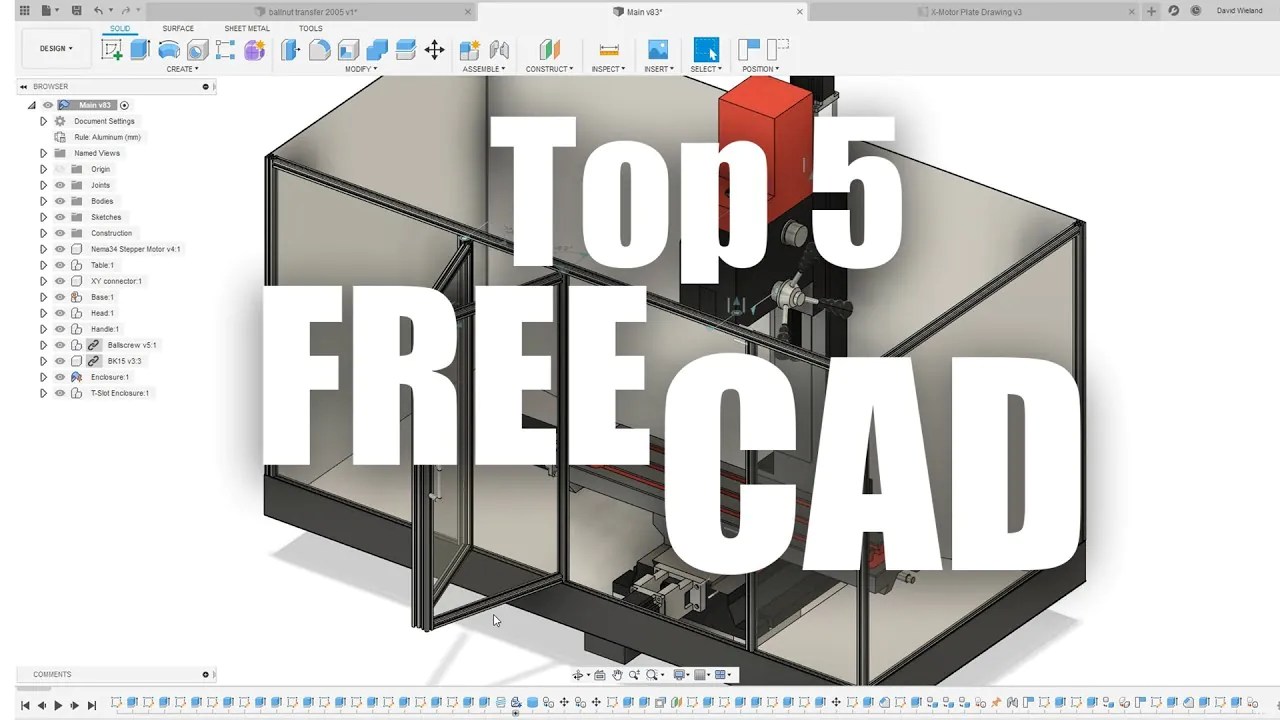Launch the Create Form tool
Image resolution: width=1280 pixels, height=720 pixels.
[x=253, y=50]
